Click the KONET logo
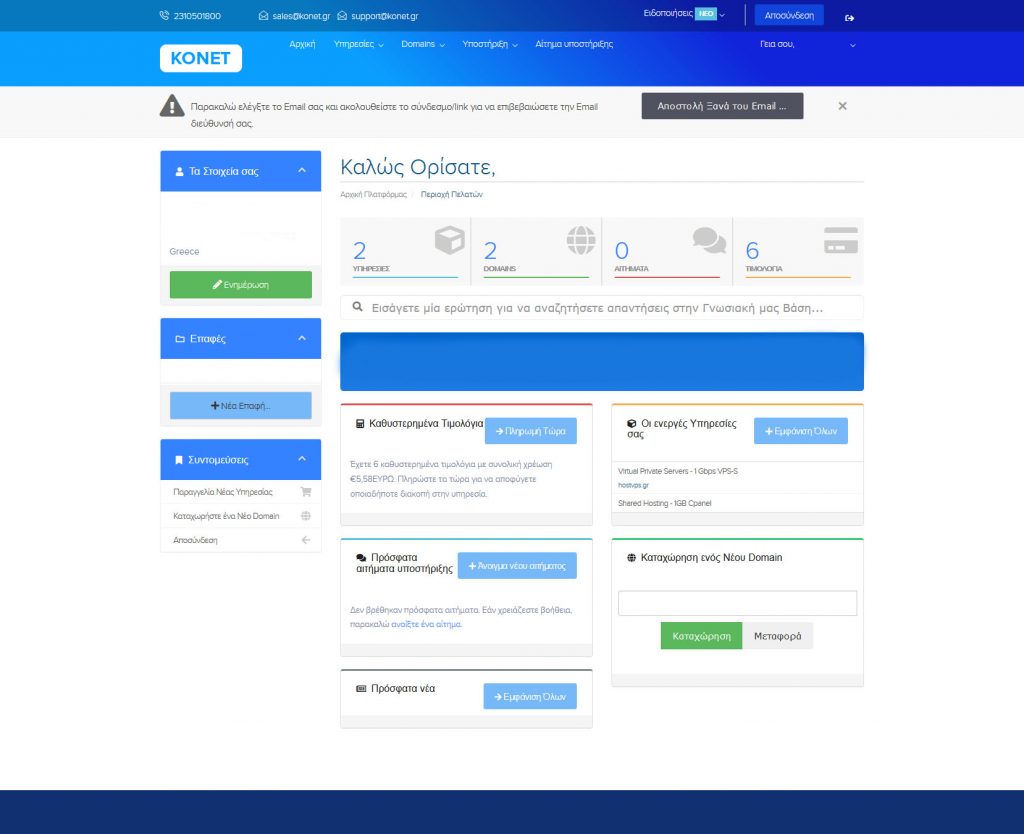This screenshot has height=834, width=1024. pos(200,58)
